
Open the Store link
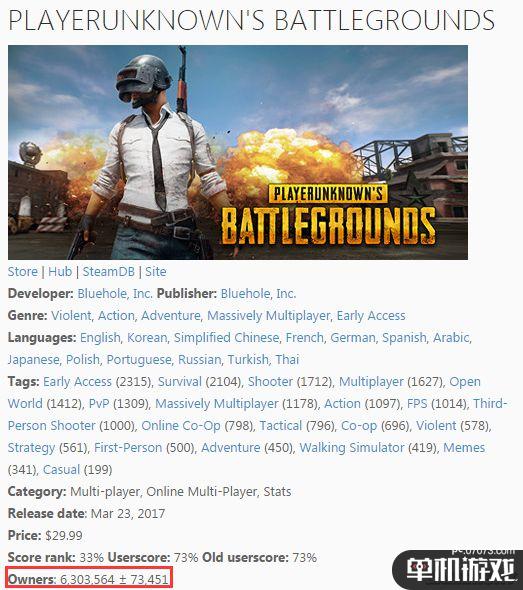click(x=23, y=272)
